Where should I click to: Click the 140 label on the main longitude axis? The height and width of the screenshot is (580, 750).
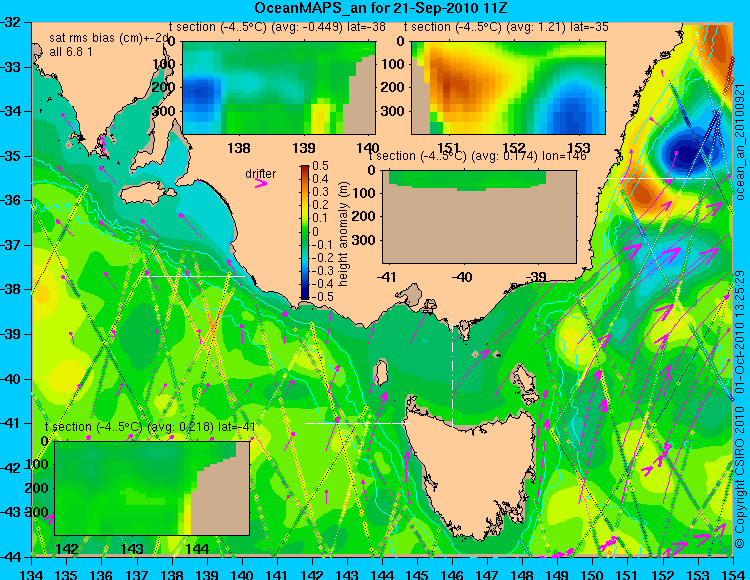pyautogui.click(x=242, y=574)
